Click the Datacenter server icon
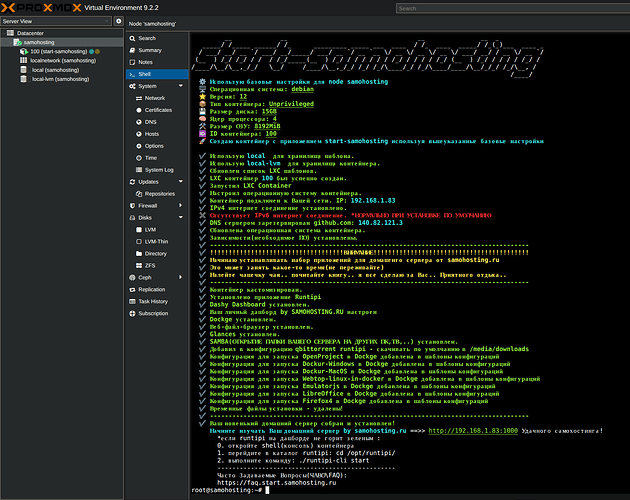The width and height of the screenshot is (630, 500). [x=10, y=33]
